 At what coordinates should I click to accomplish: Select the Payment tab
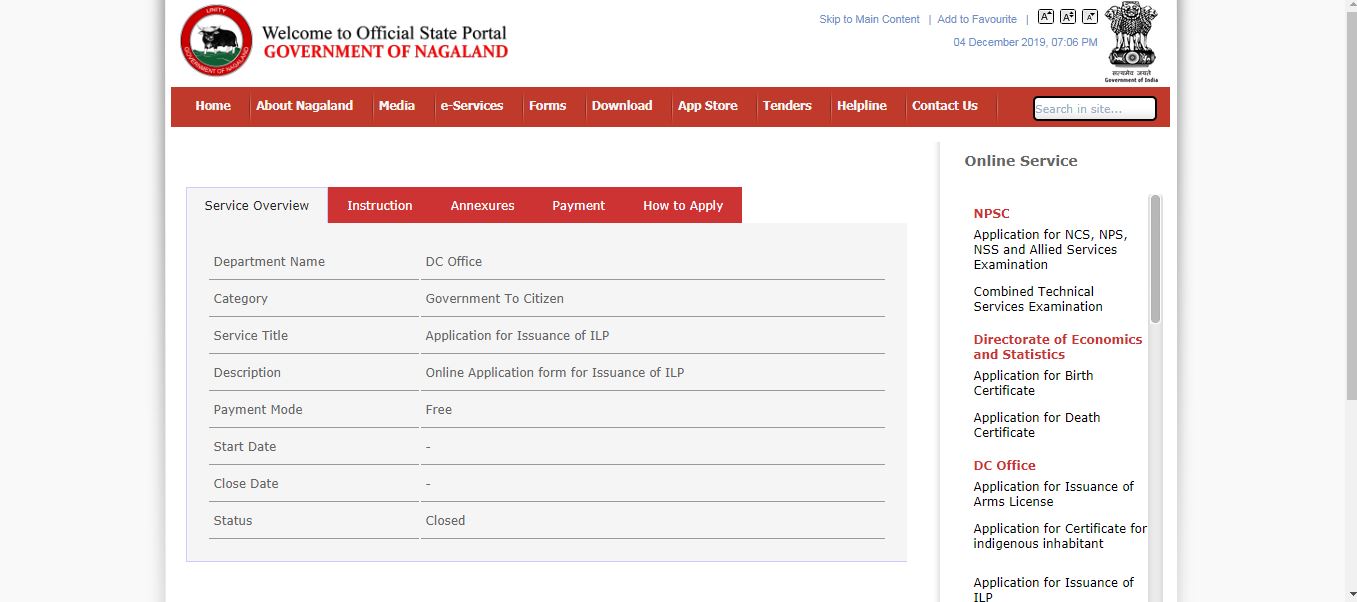click(x=578, y=206)
